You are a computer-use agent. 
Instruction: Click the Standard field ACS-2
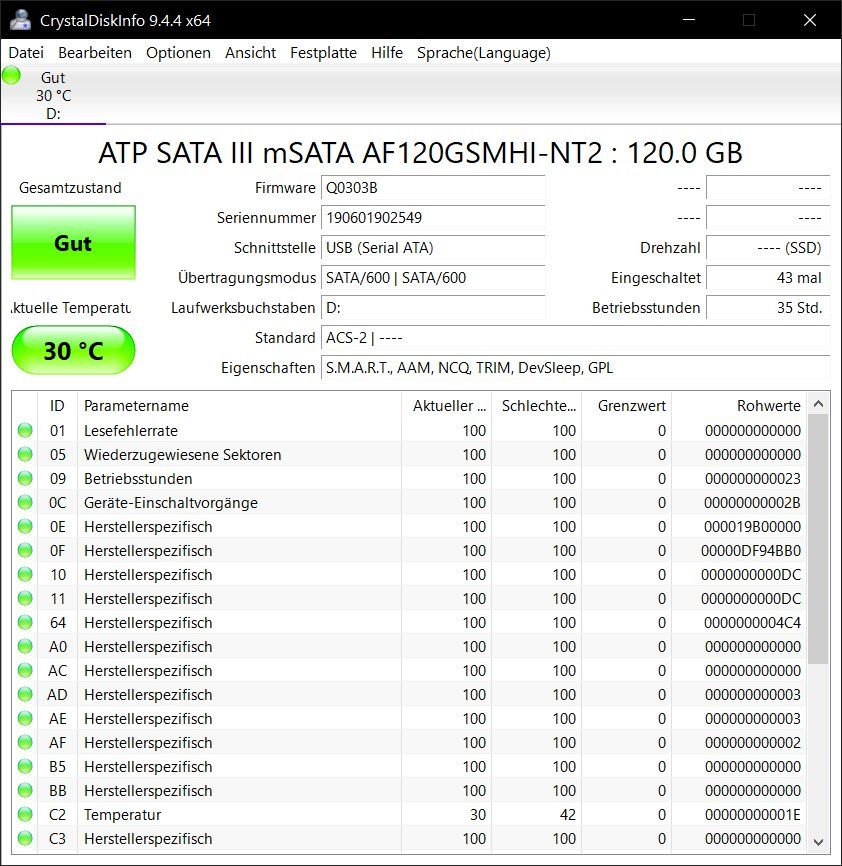pyautogui.click(x=575, y=337)
